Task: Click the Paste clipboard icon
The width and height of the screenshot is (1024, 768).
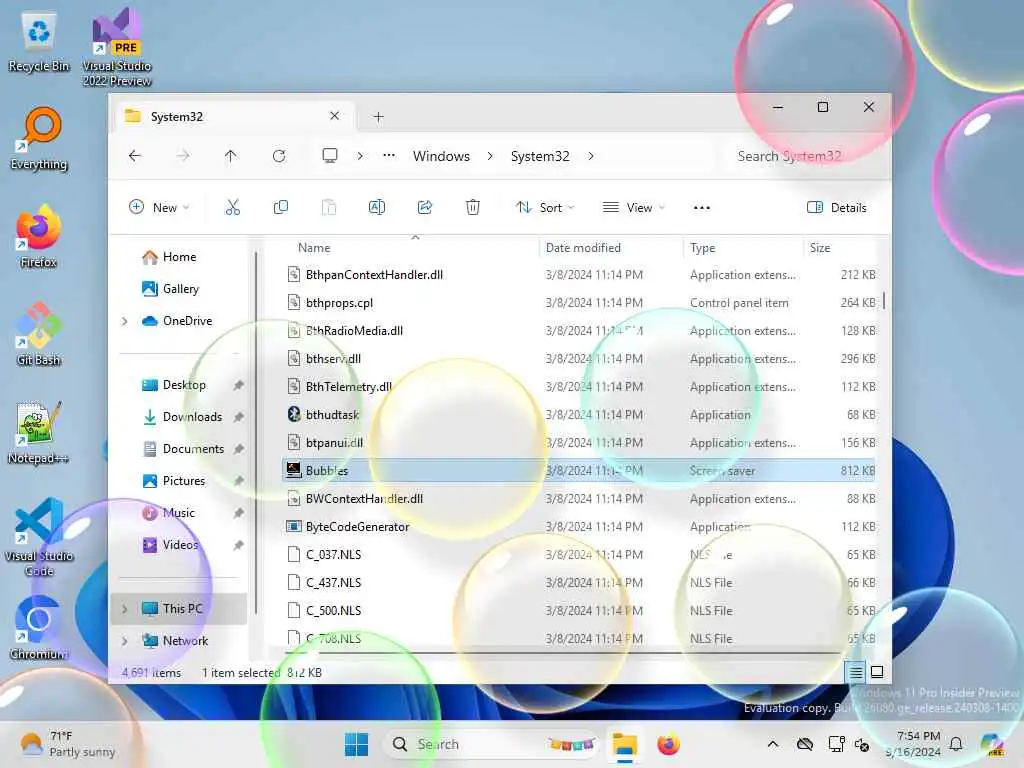Action: pyautogui.click(x=328, y=208)
